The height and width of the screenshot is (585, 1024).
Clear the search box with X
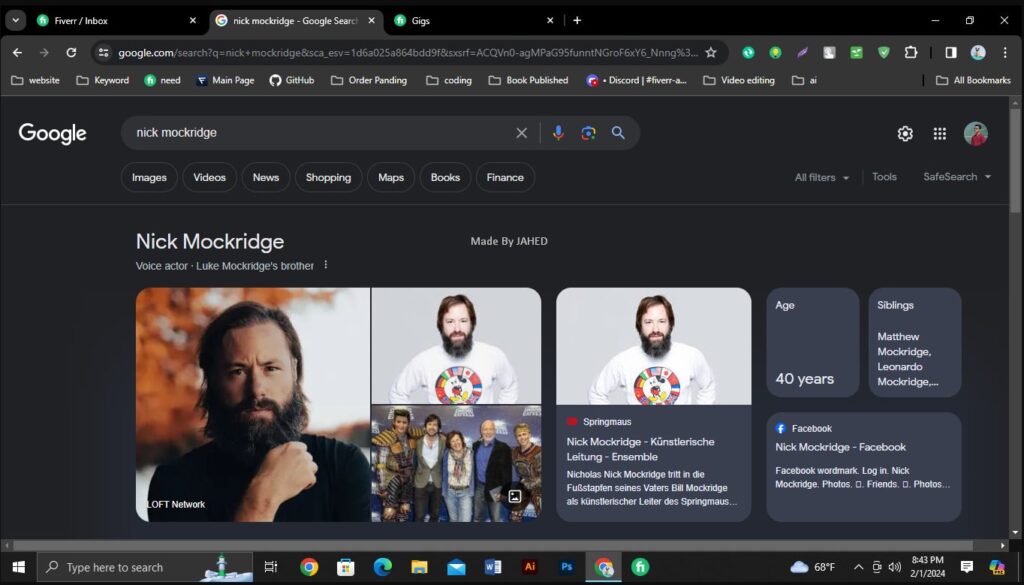click(x=521, y=133)
